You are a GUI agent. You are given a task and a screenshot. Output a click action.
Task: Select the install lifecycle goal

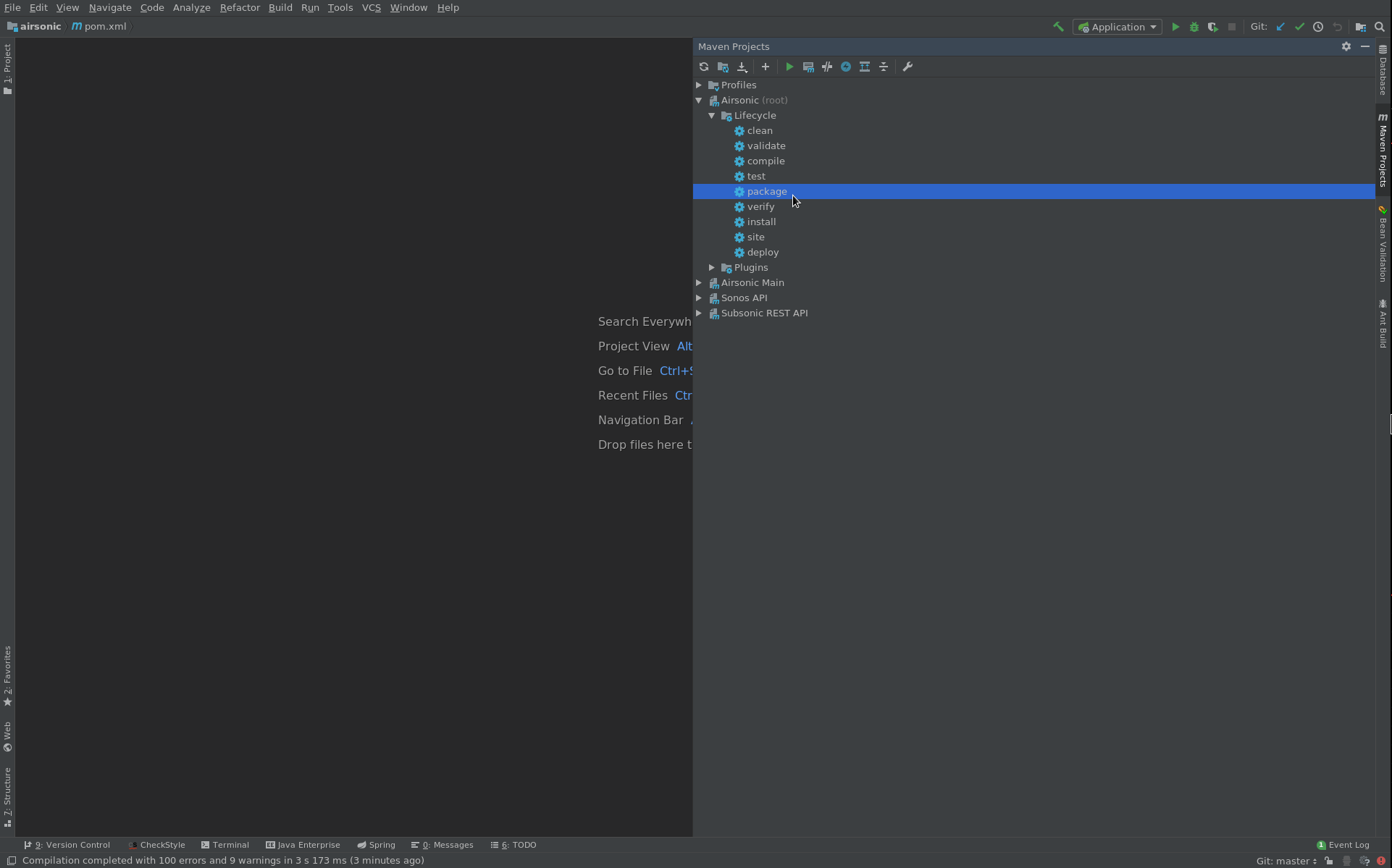coord(761,222)
